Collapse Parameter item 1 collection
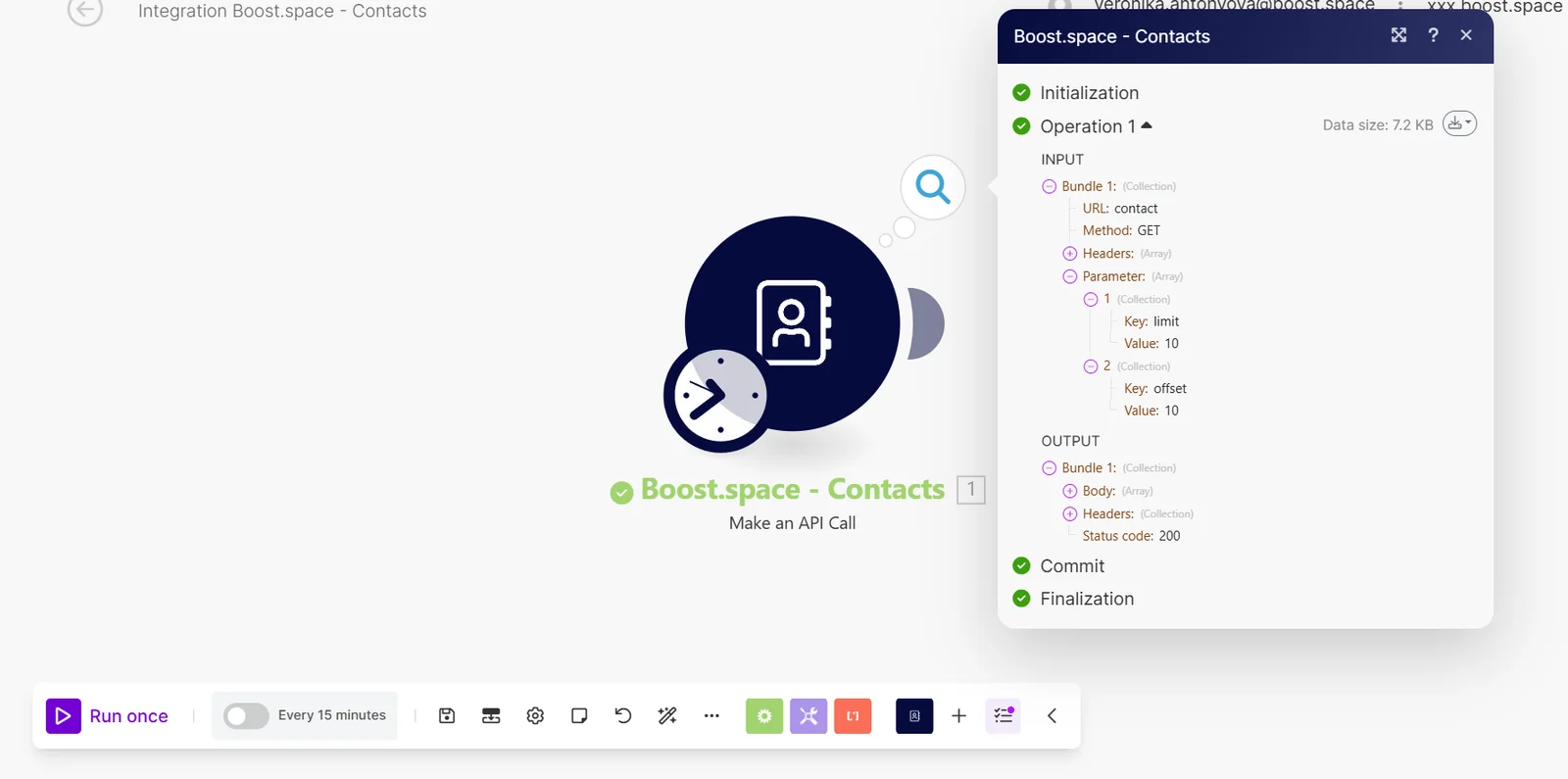Screen dimensions: 1568x779 [1091, 299]
